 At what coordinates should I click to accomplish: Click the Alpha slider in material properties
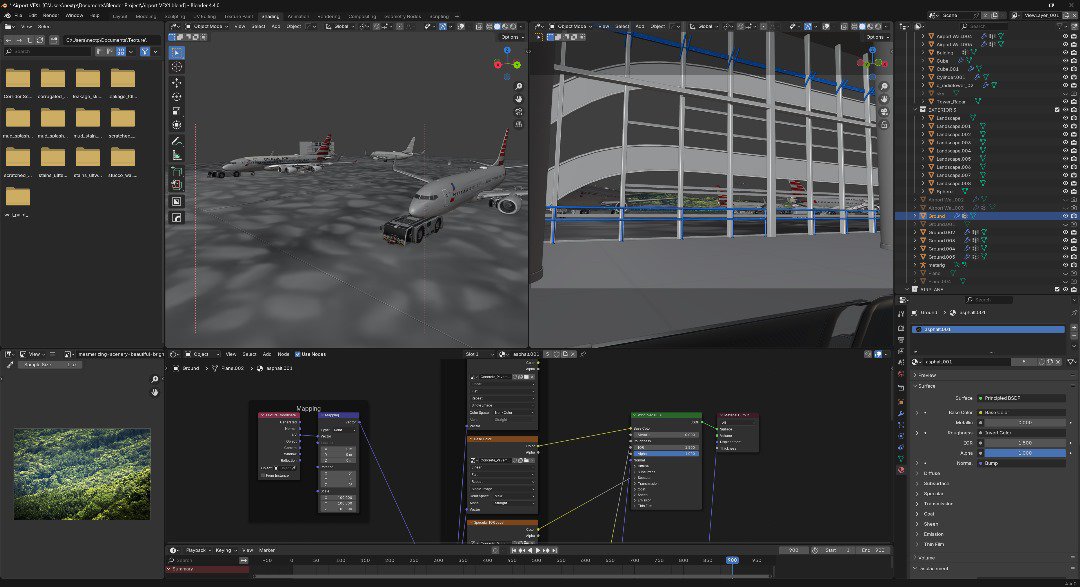click(x=1025, y=453)
